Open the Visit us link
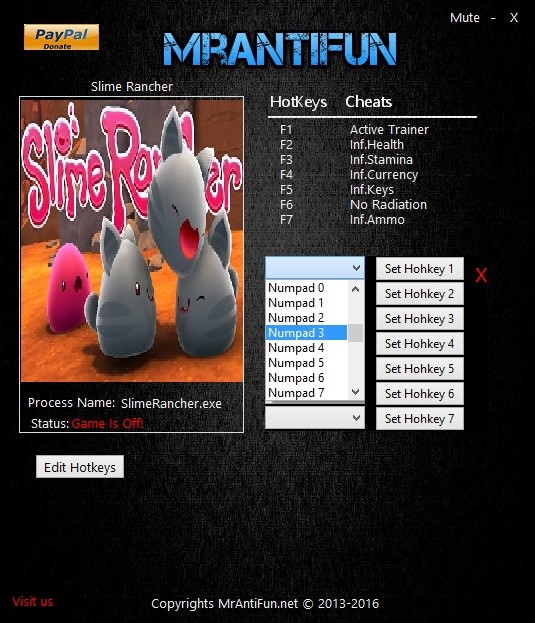 click(33, 602)
